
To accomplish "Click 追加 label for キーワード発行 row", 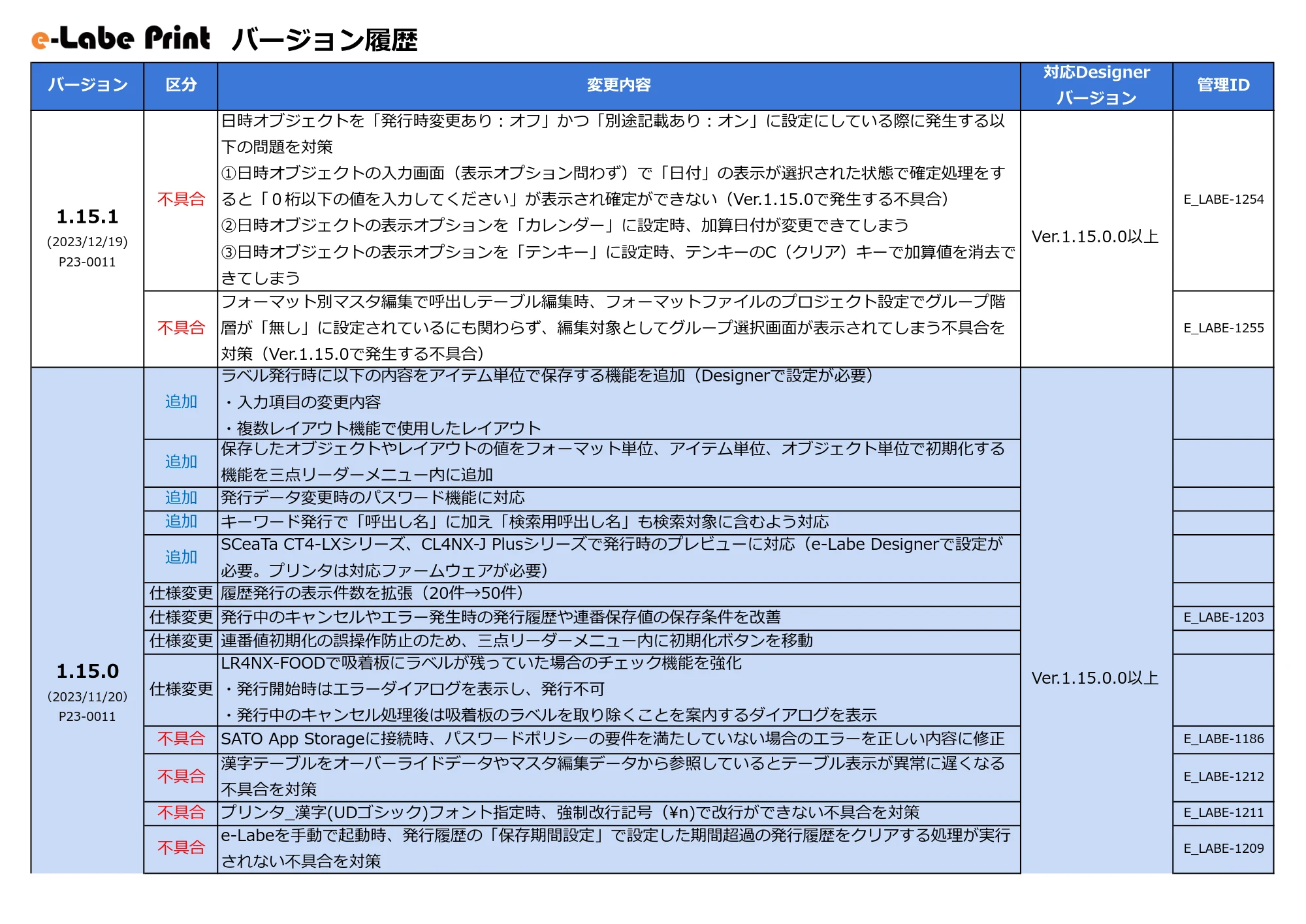I will click(x=181, y=521).
